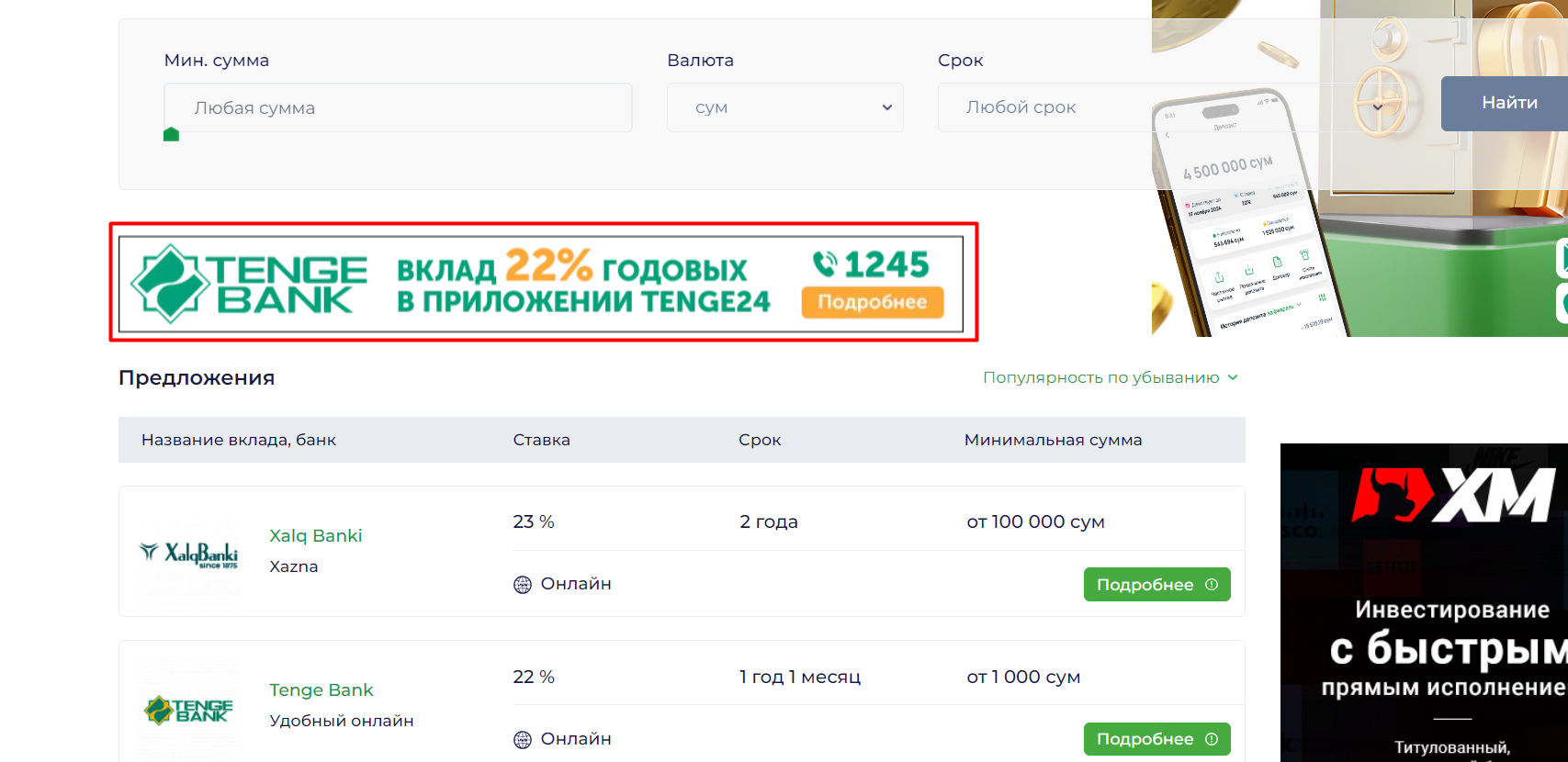Click the Xazna deposit name
This screenshot has width=1568, height=762.
pyautogui.click(x=294, y=566)
